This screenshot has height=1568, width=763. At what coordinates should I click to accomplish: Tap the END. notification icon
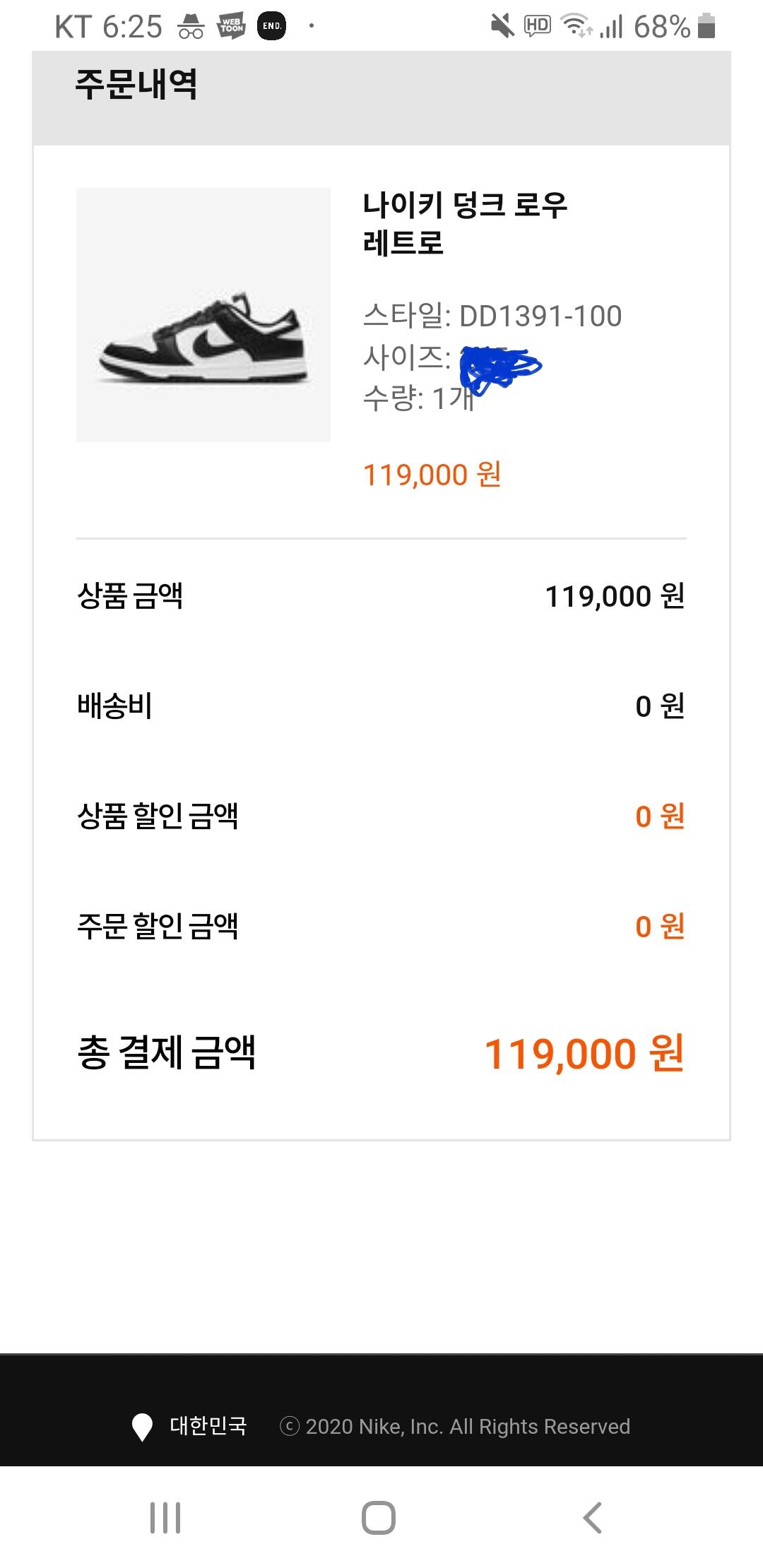(x=272, y=27)
